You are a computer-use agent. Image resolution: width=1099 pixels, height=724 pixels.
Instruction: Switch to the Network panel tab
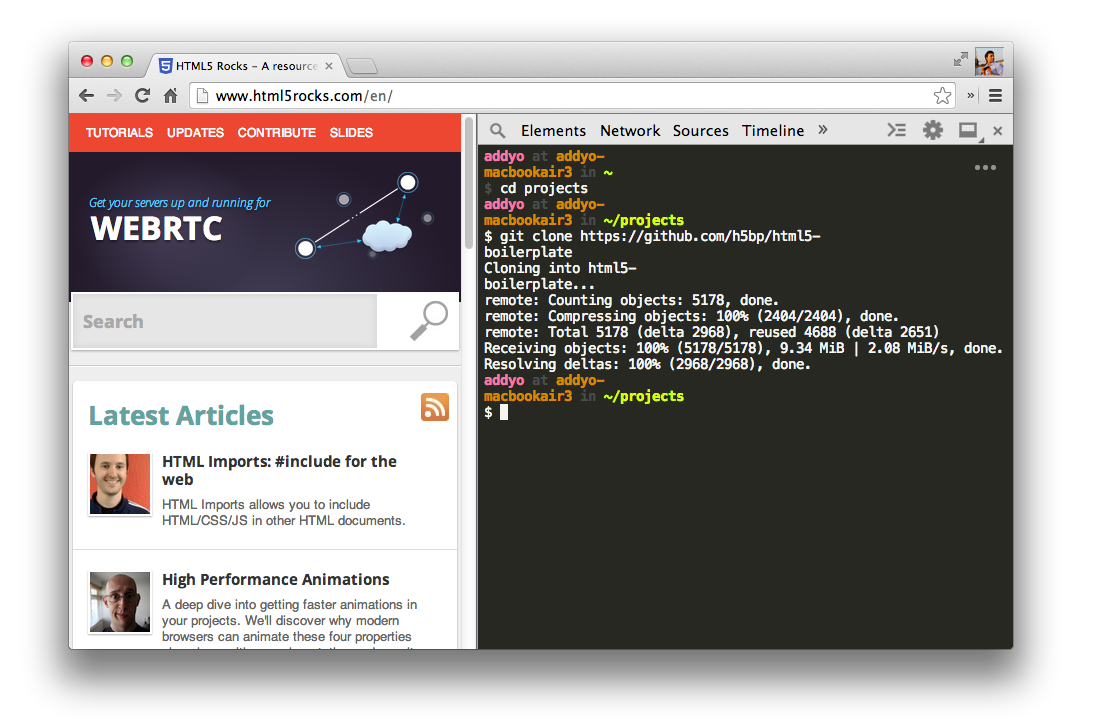click(x=630, y=130)
